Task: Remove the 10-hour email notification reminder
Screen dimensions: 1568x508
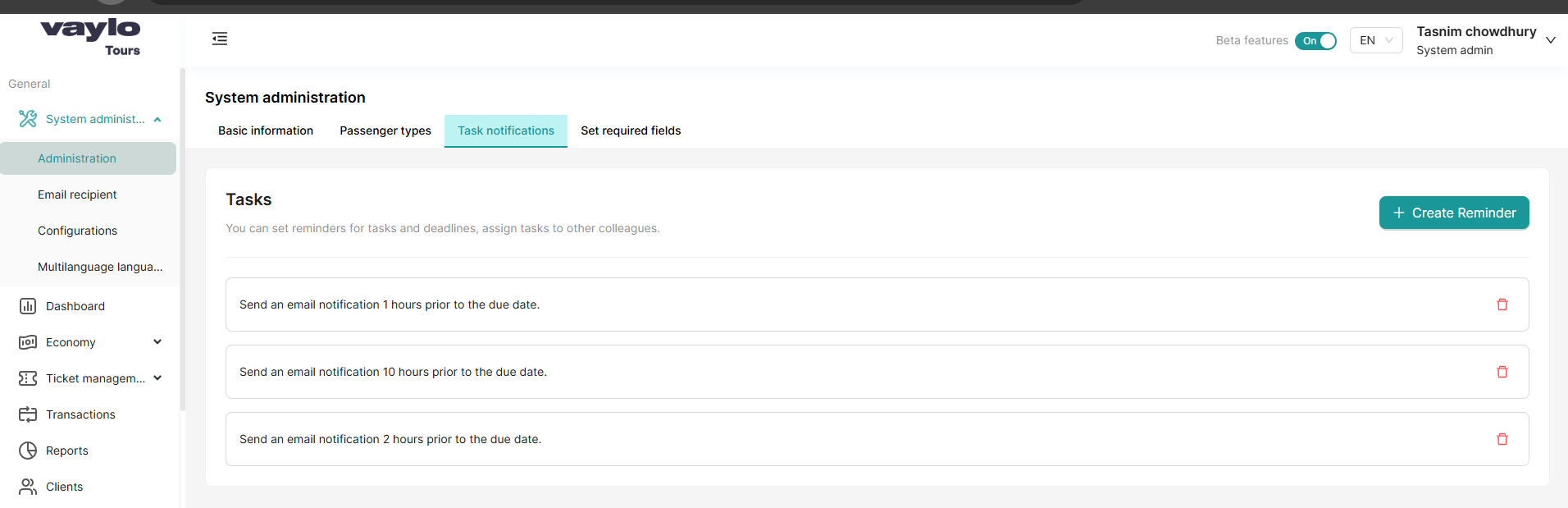Action: click(x=1502, y=372)
